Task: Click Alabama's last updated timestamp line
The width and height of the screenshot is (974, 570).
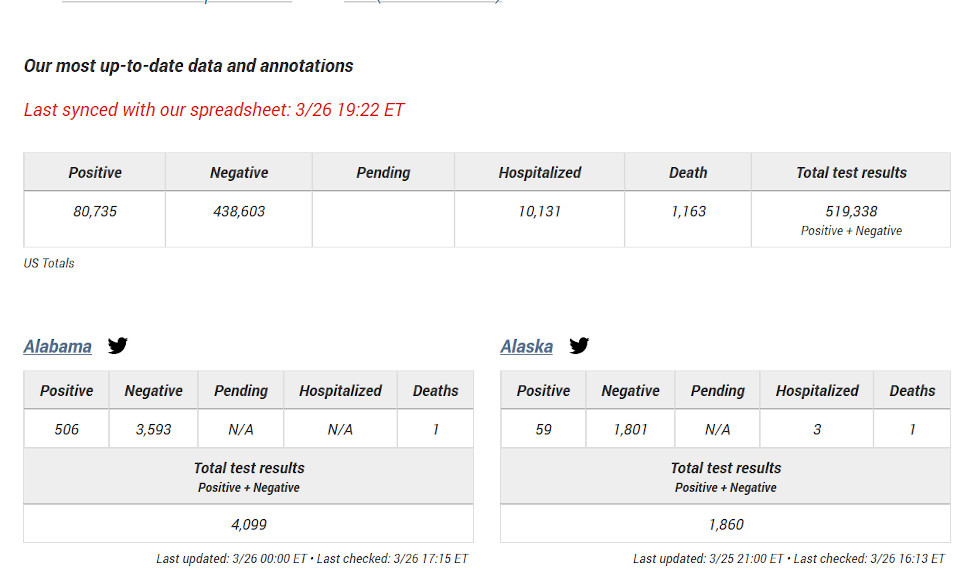Action: click(312, 558)
